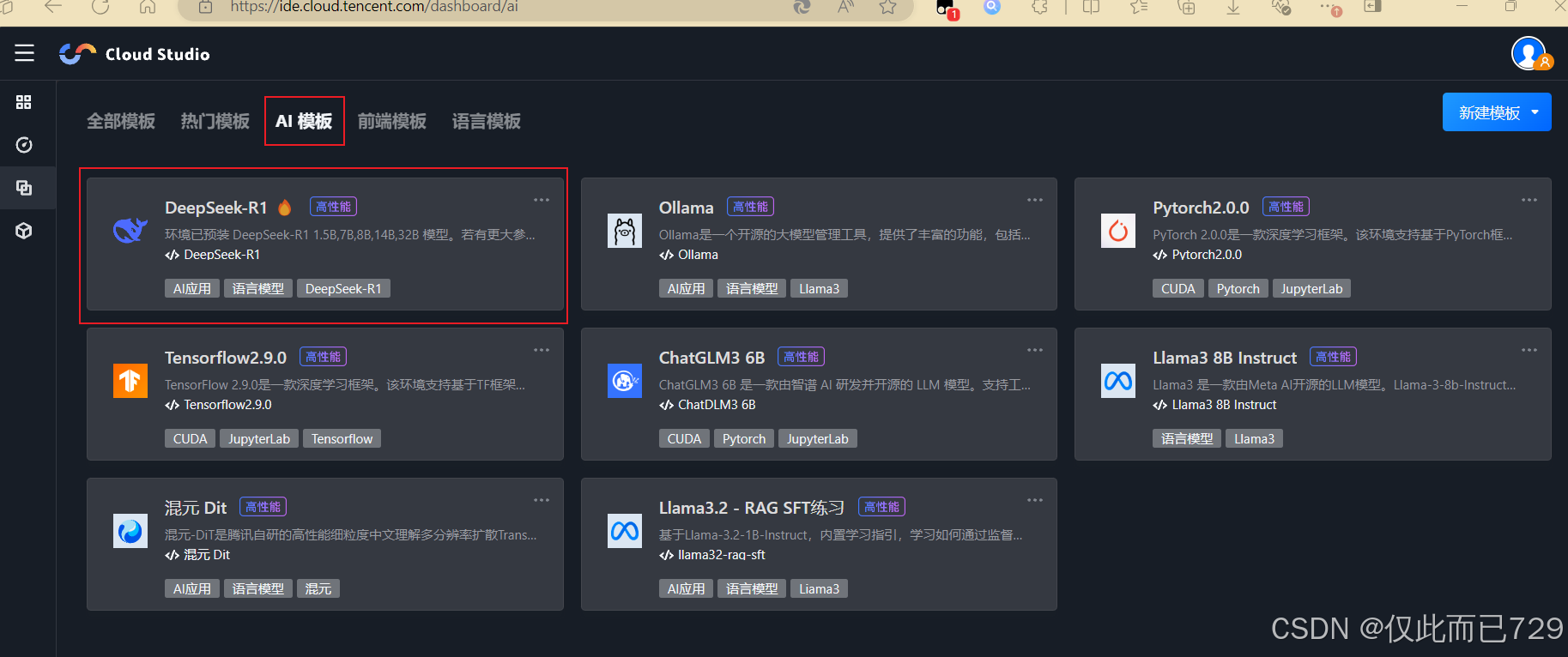Select the templates copy sidebar icon

[24, 188]
